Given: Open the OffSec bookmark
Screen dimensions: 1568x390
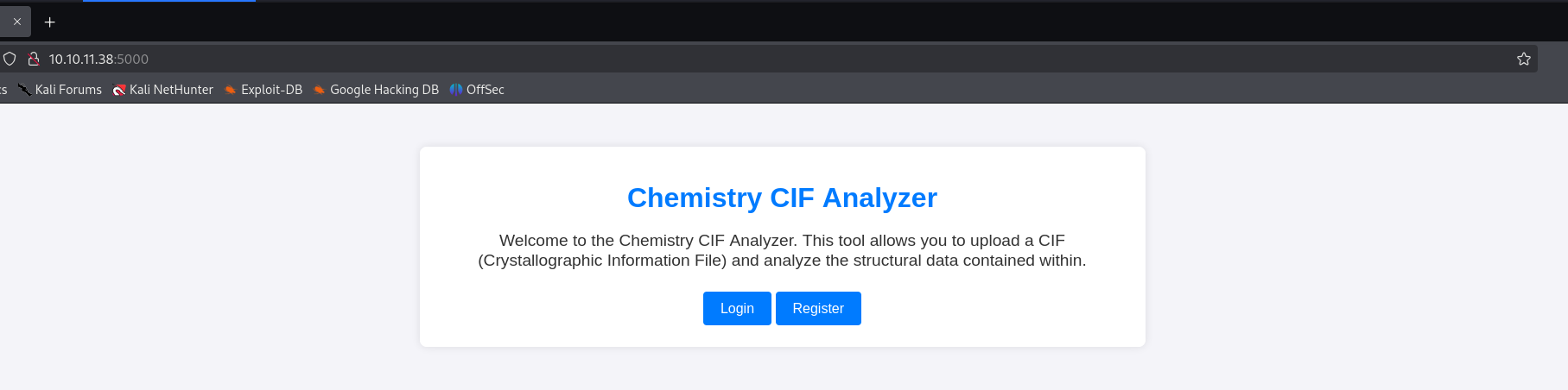Looking at the screenshot, I should click(477, 90).
